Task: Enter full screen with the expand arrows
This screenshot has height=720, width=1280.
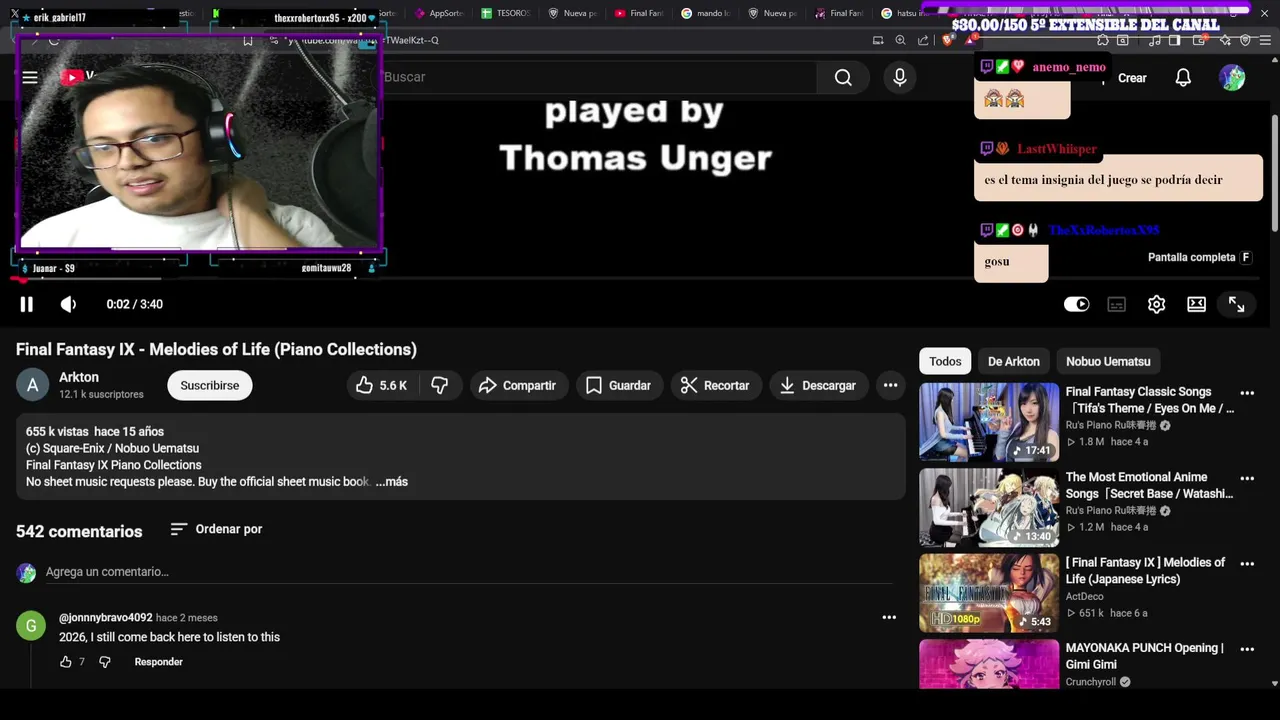Action: point(1237,304)
